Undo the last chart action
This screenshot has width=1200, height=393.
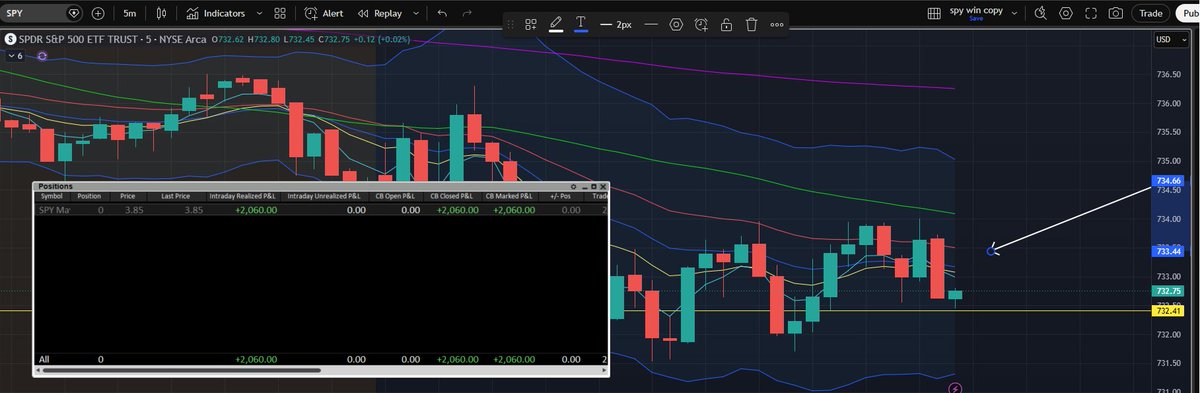442,14
